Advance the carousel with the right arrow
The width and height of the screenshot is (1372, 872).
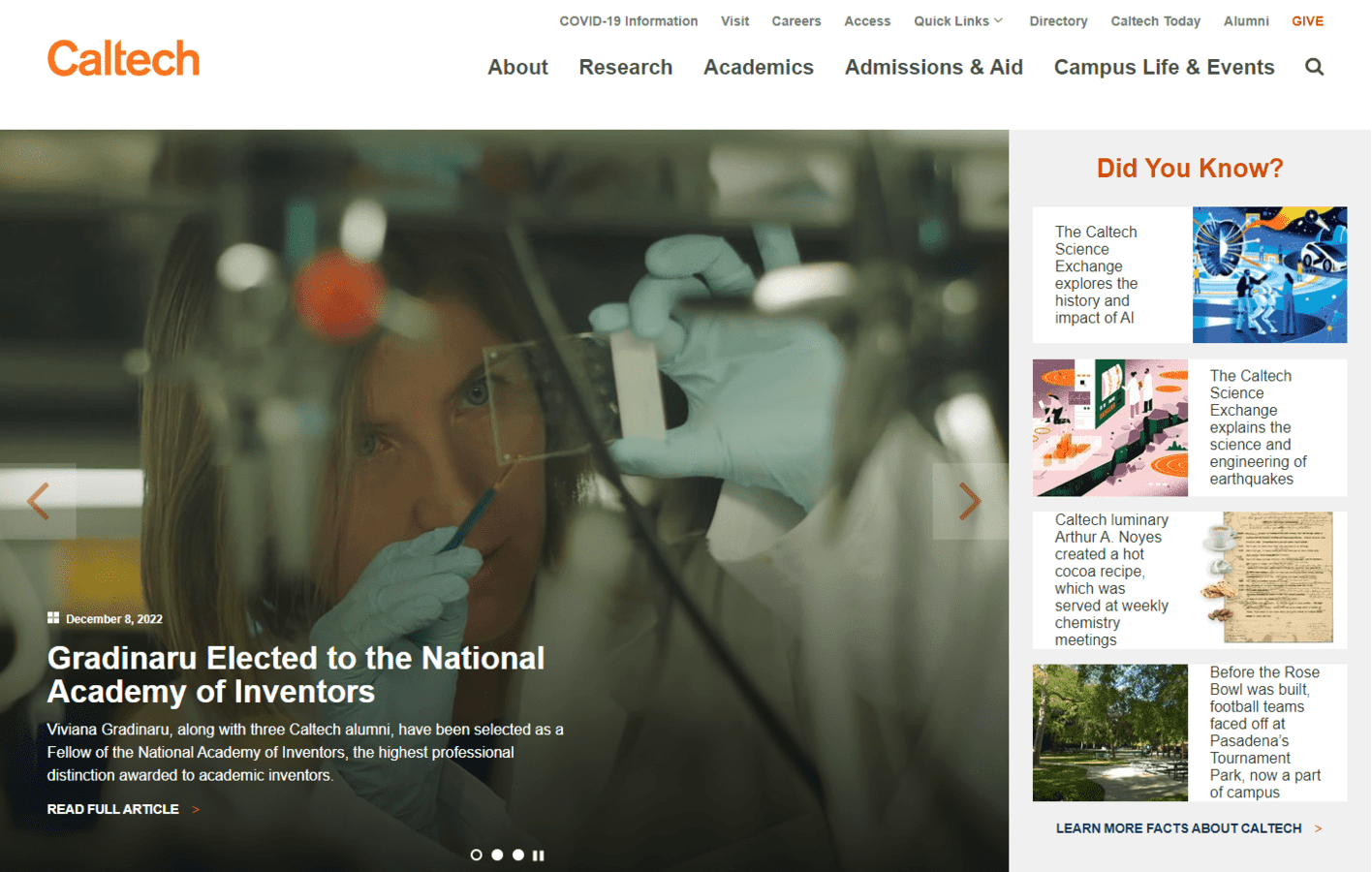point(970,500)
